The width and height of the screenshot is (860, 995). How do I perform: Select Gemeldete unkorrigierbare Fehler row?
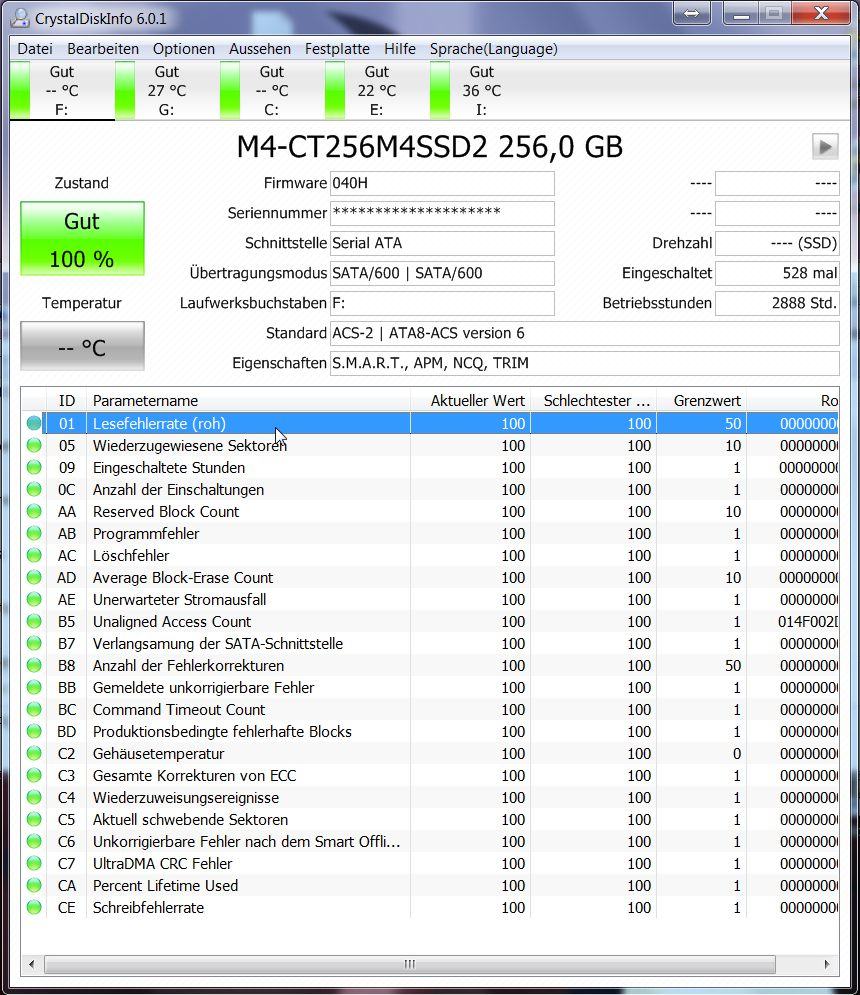430,688
